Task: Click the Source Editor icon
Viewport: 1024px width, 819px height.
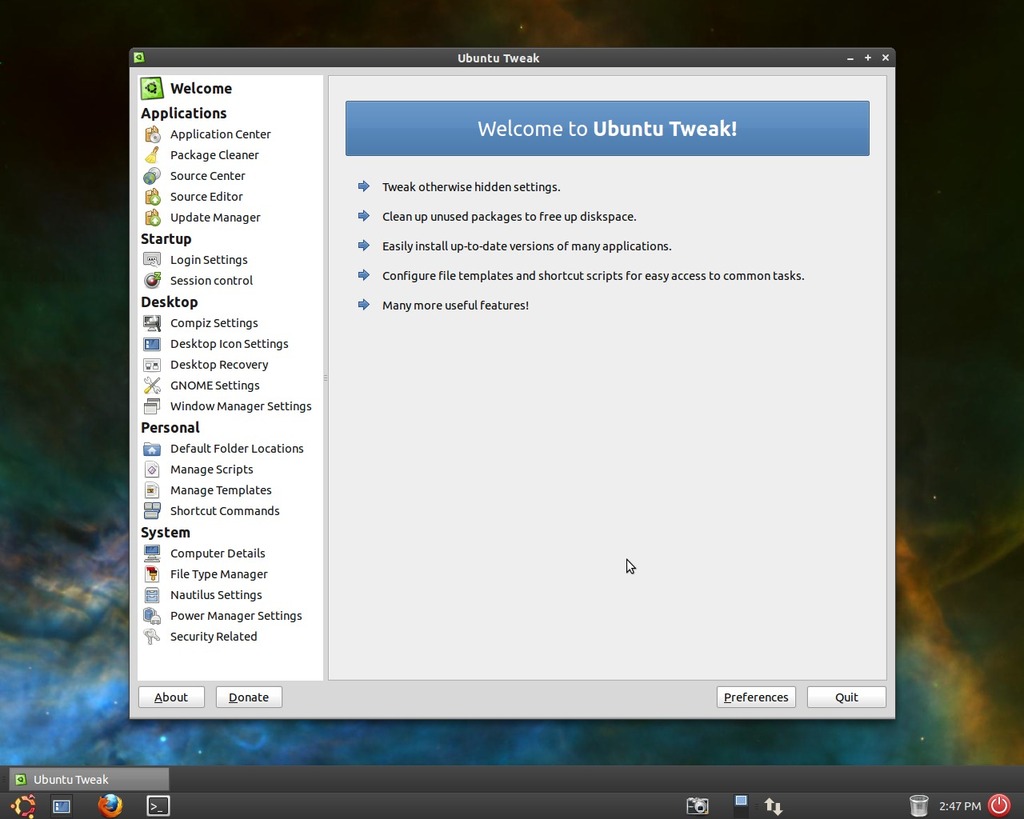Action: coord(152,197)
